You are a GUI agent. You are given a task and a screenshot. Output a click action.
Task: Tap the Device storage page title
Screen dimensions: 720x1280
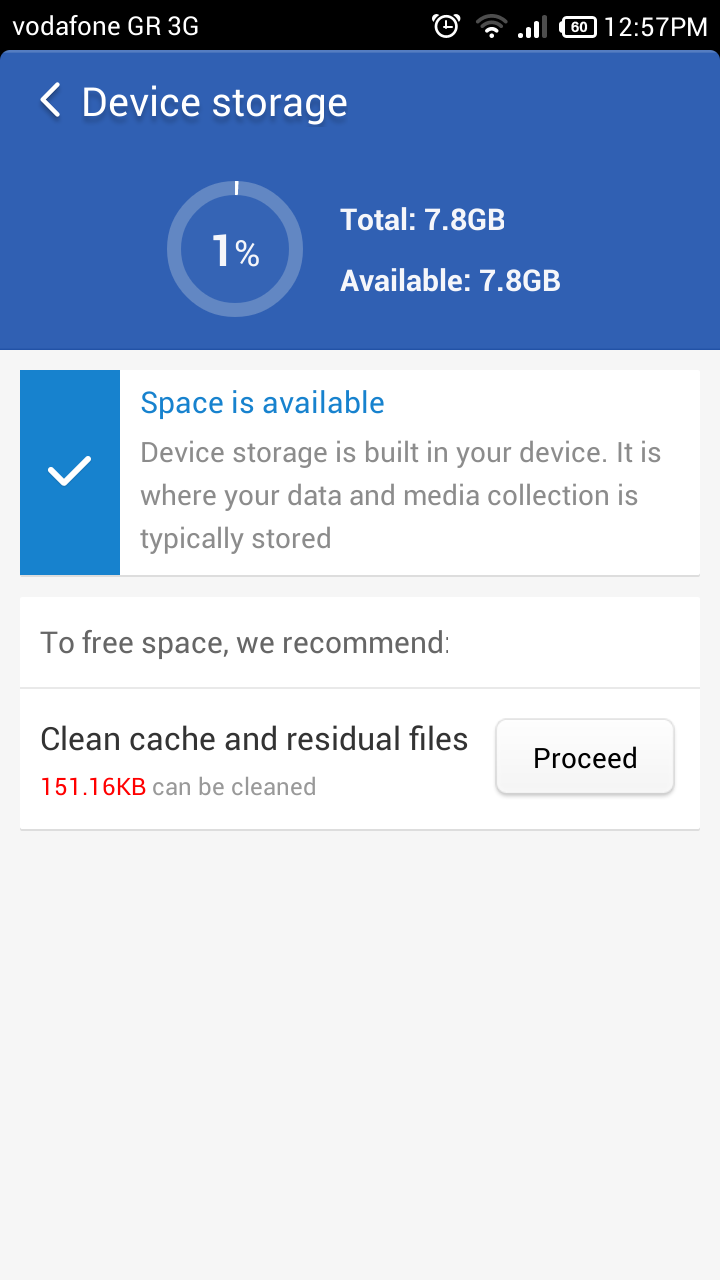pyautogui.click(x=214, y=102)
